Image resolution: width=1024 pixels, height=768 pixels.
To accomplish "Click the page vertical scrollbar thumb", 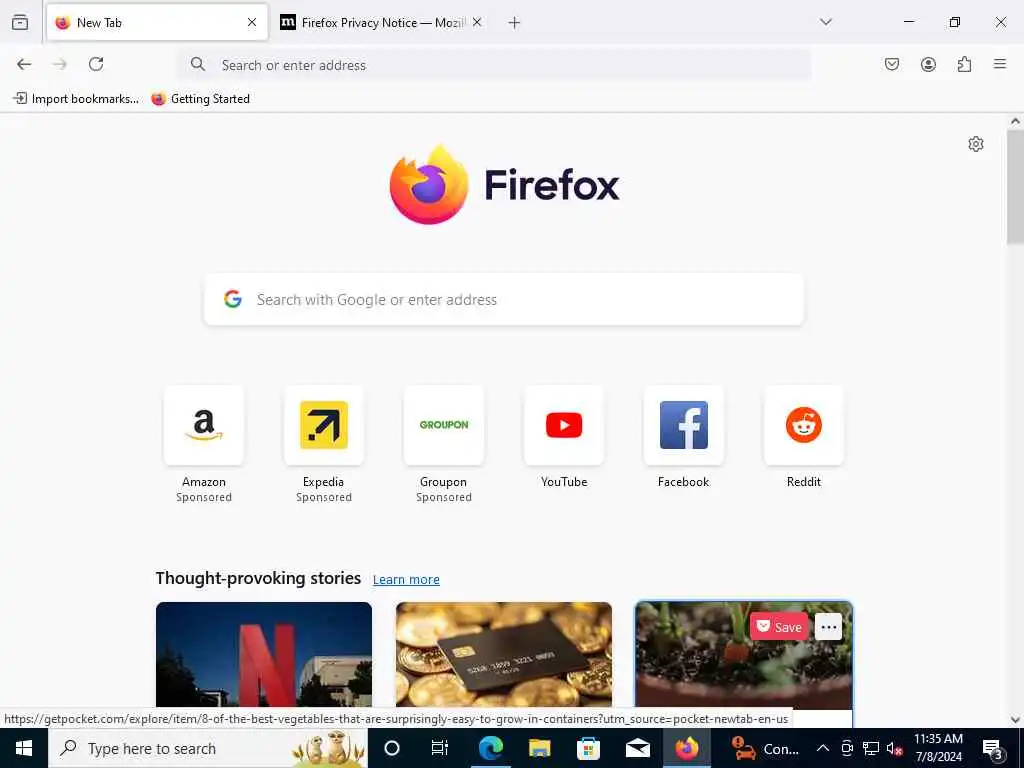I will point(1015,187).
